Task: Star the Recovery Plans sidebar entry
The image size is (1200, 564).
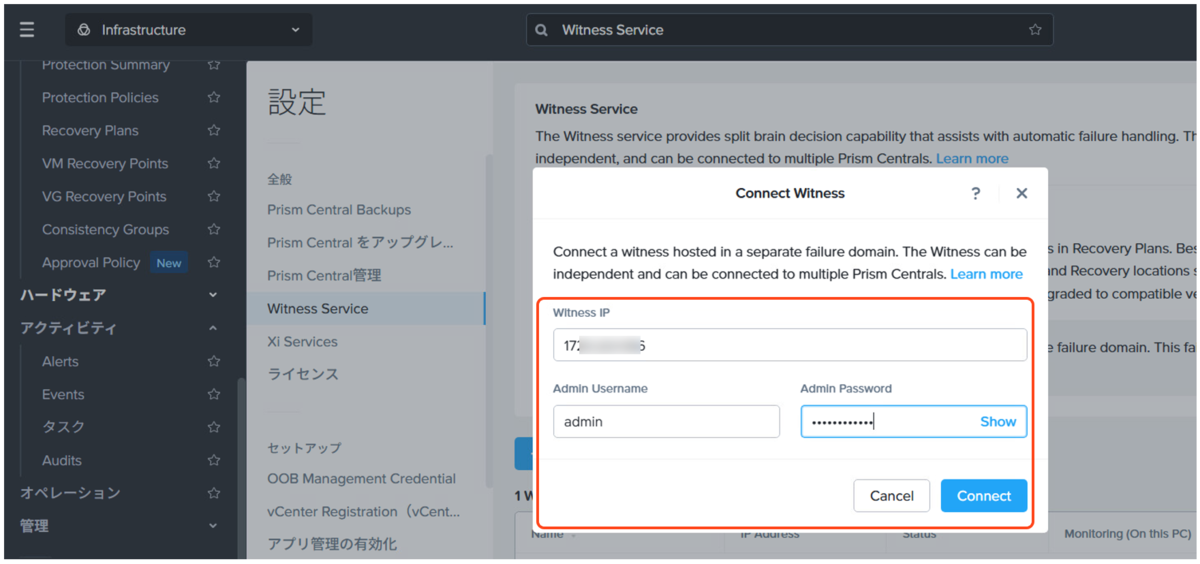Action: 213,131
